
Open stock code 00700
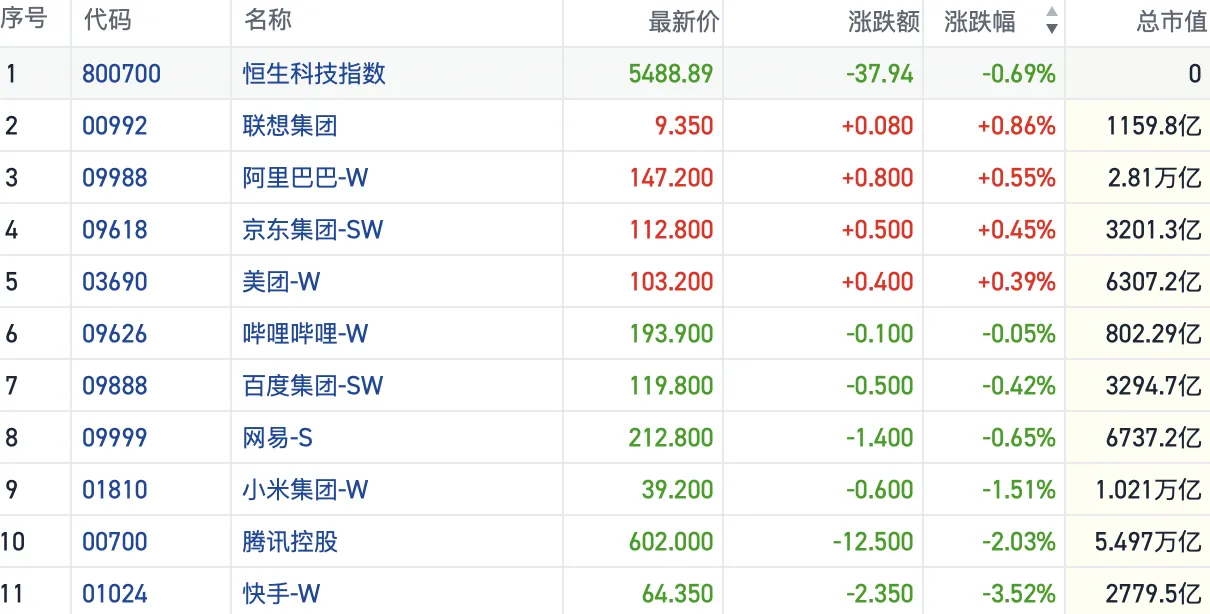[x=115, y=542]
